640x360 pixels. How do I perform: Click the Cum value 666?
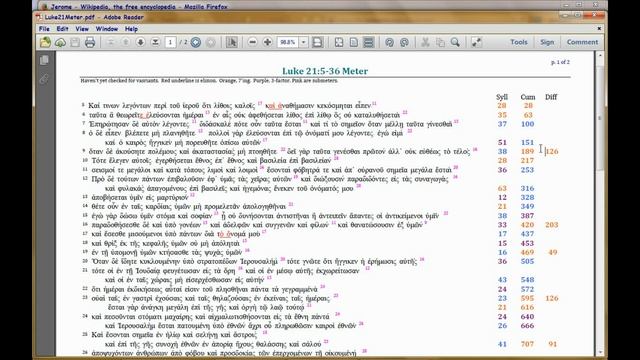pyautogui.click(x=527, y=326)
